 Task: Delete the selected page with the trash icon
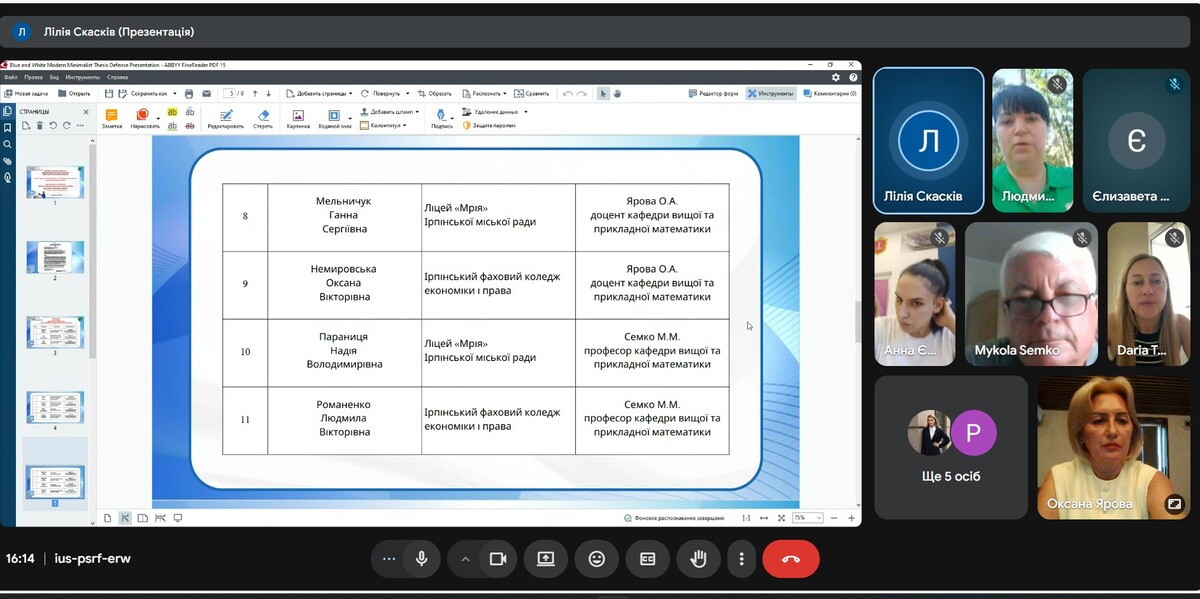point(40,125)
